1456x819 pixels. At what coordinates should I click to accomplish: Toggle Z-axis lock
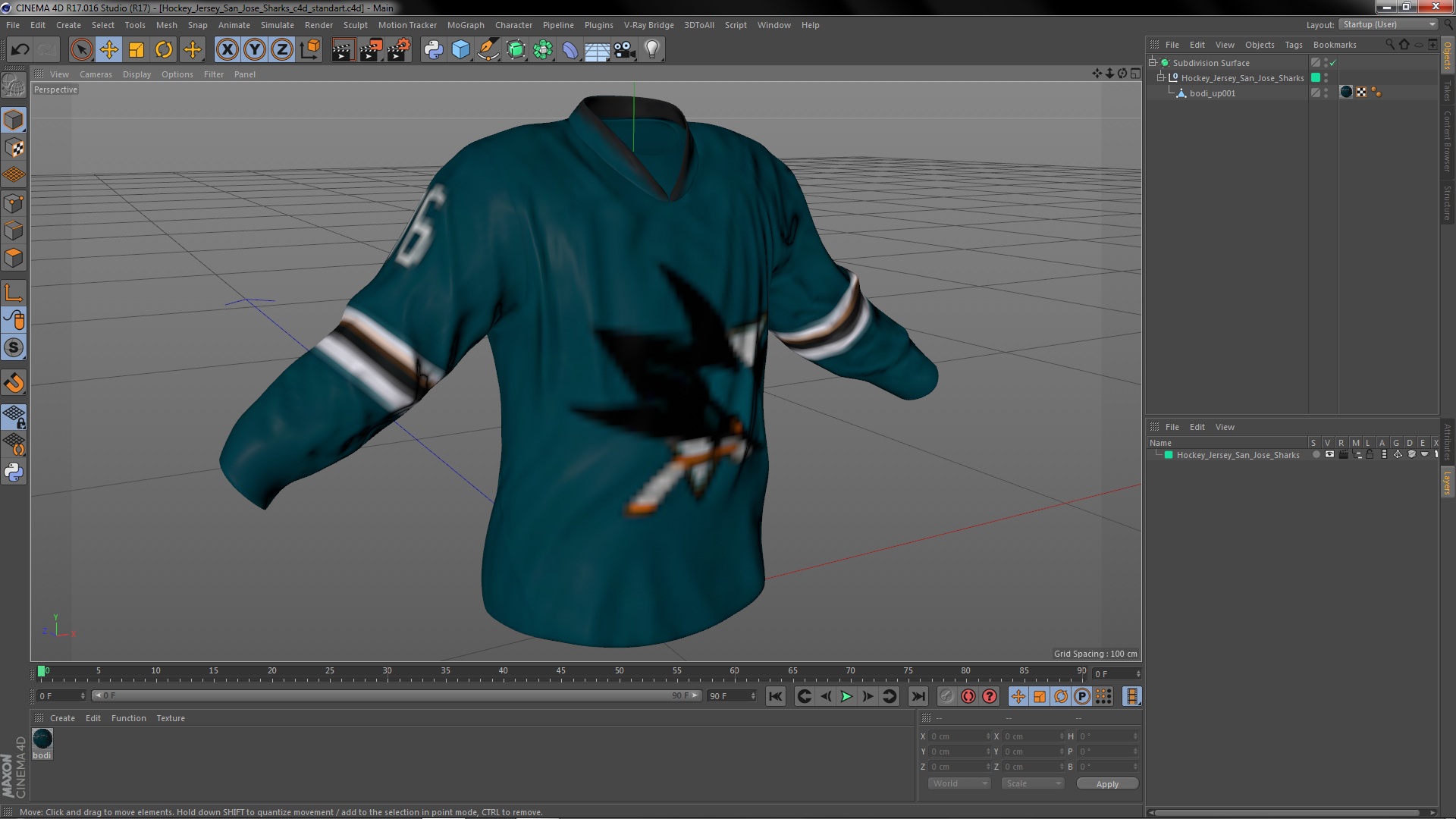pos(282,50)
